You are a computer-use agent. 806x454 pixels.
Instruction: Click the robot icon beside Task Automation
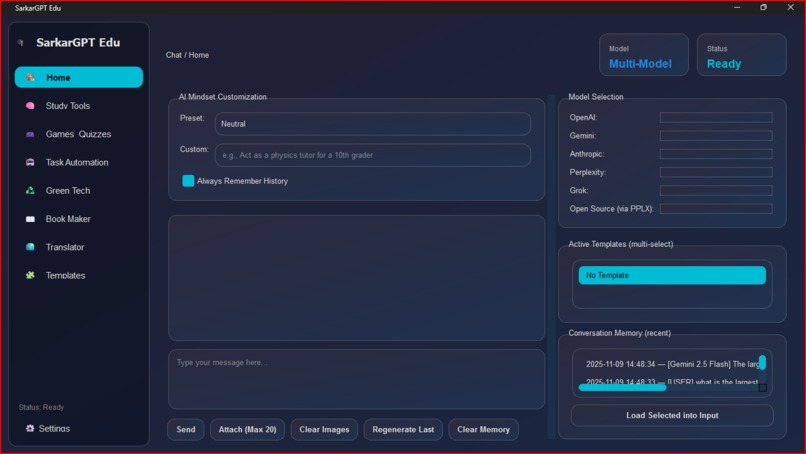30,162
